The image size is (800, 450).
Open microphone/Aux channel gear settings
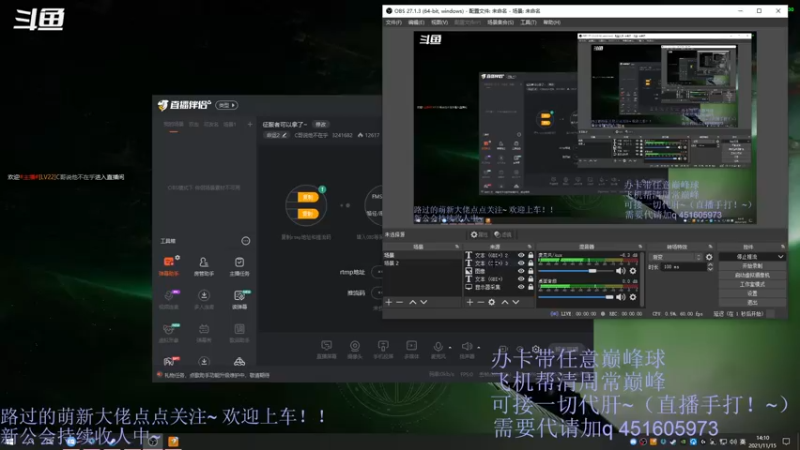pyautogui.click(x=633, y=271)
